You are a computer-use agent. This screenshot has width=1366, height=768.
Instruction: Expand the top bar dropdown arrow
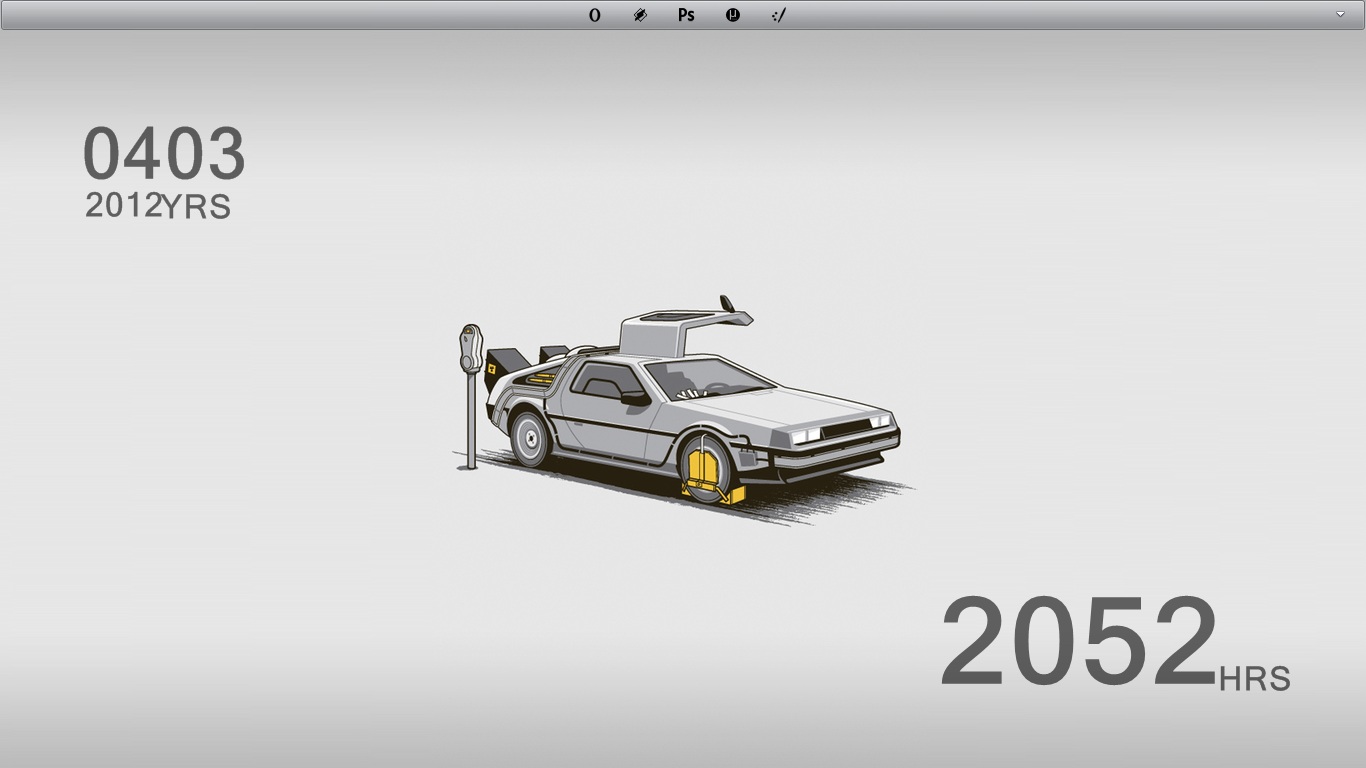1340,15
